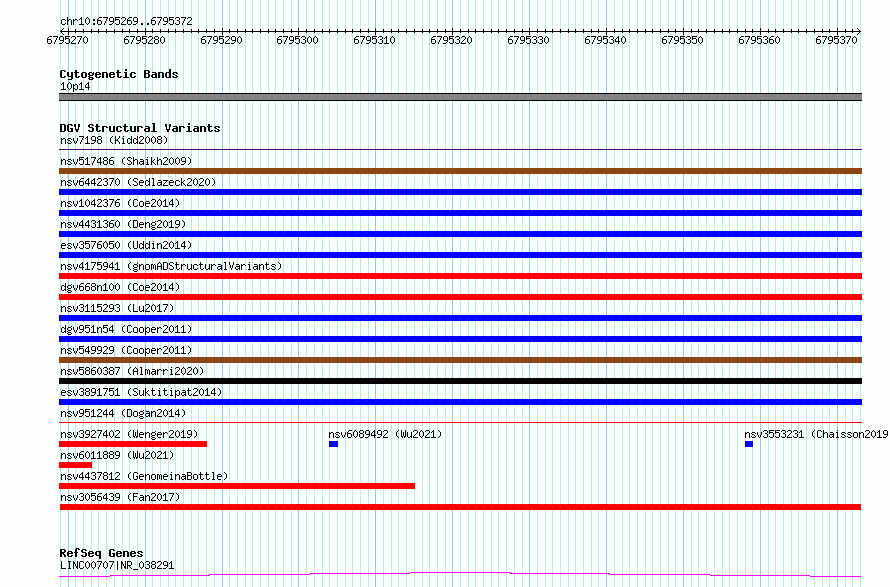890x587 pixels.
Task: Click ruler position 6795340
Action: [606, 40]
